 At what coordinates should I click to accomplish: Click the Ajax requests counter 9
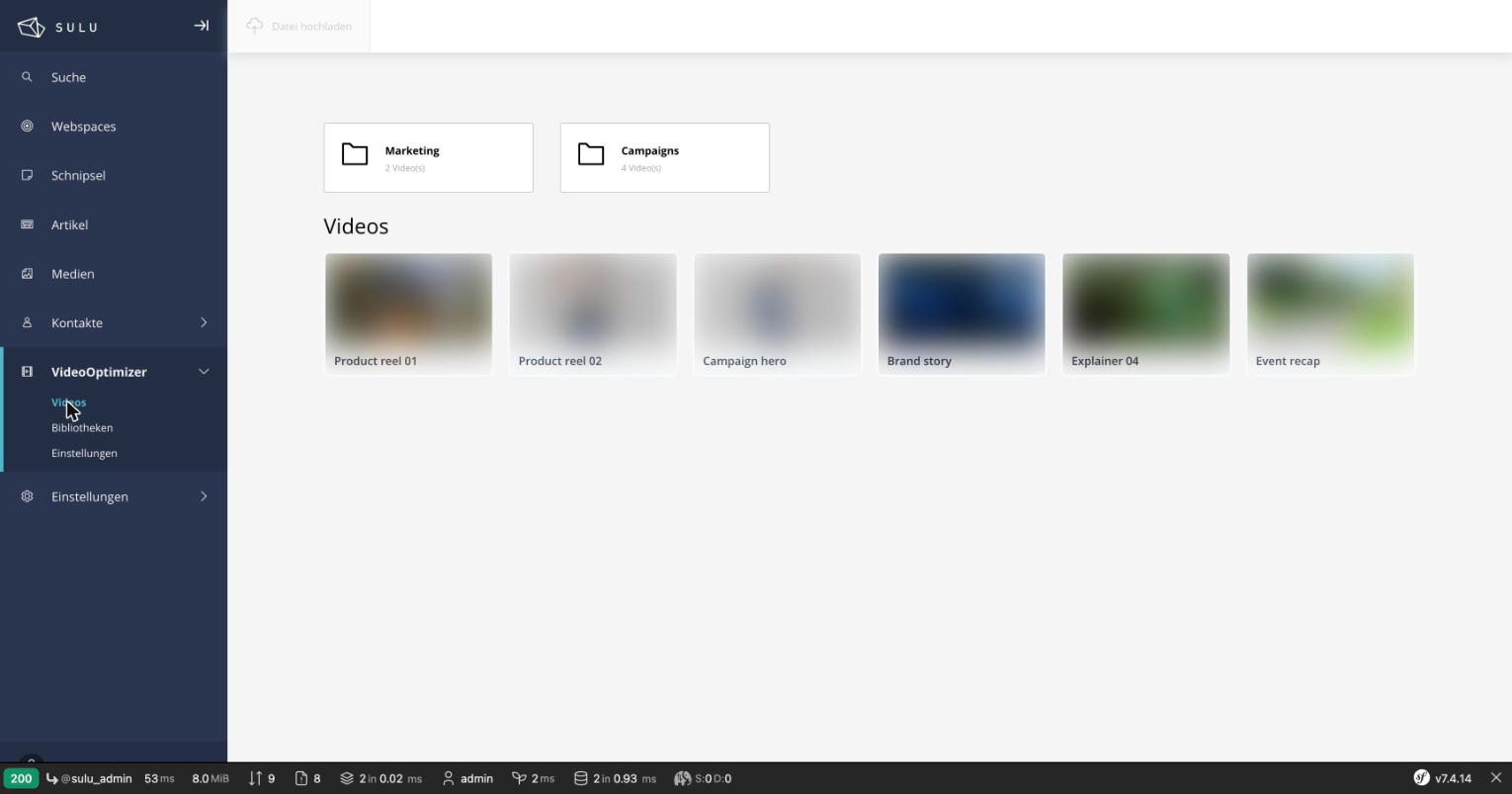pyautogui.click(x=262, y=778)
